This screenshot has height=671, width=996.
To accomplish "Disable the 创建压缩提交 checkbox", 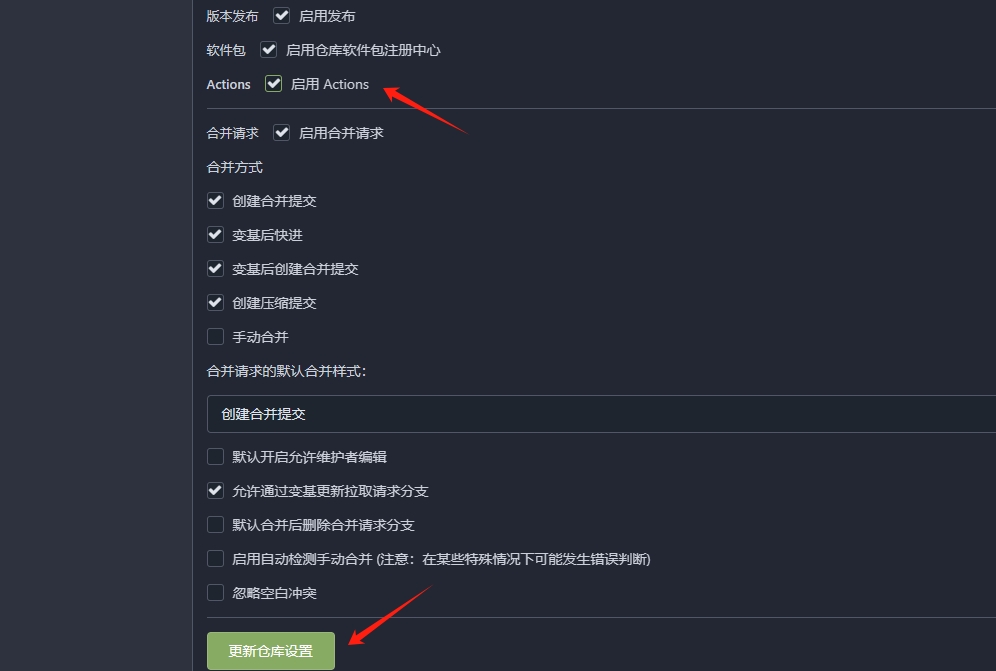I will tap(215, 303).
